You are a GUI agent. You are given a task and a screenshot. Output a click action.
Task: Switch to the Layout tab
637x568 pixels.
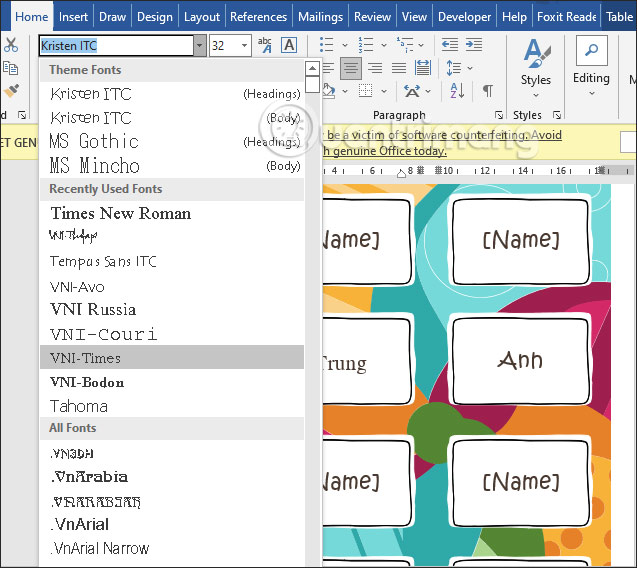click(202, 17)
